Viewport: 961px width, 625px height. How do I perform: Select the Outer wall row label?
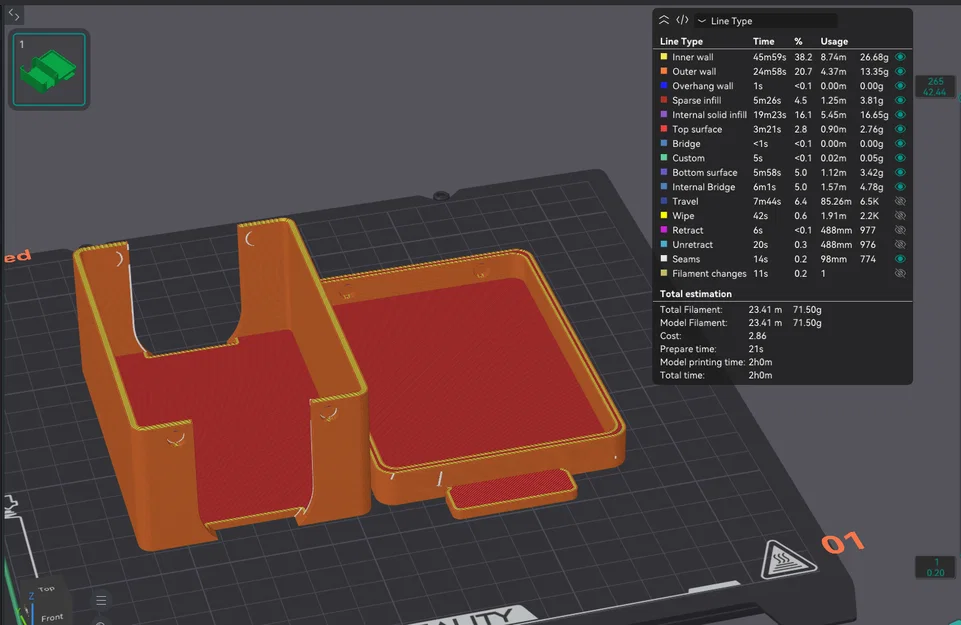pos(694,71)
